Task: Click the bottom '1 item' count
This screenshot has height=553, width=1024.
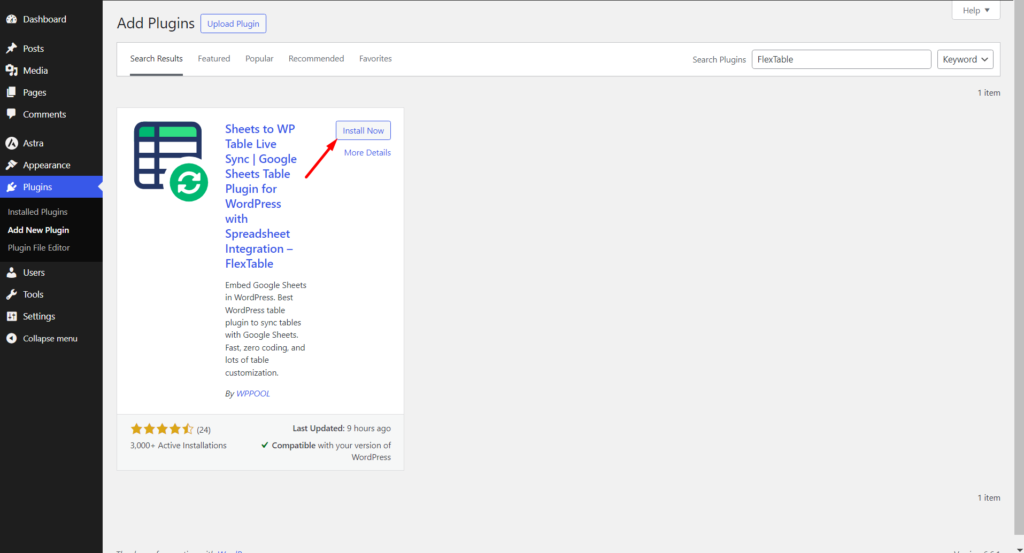Action: click(989, 498)
